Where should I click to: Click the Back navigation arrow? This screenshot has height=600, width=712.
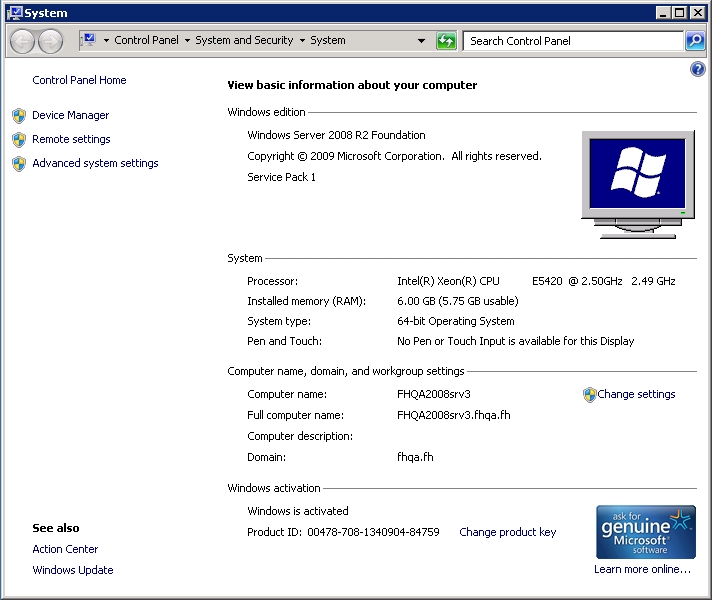click(x=22, y=41)
